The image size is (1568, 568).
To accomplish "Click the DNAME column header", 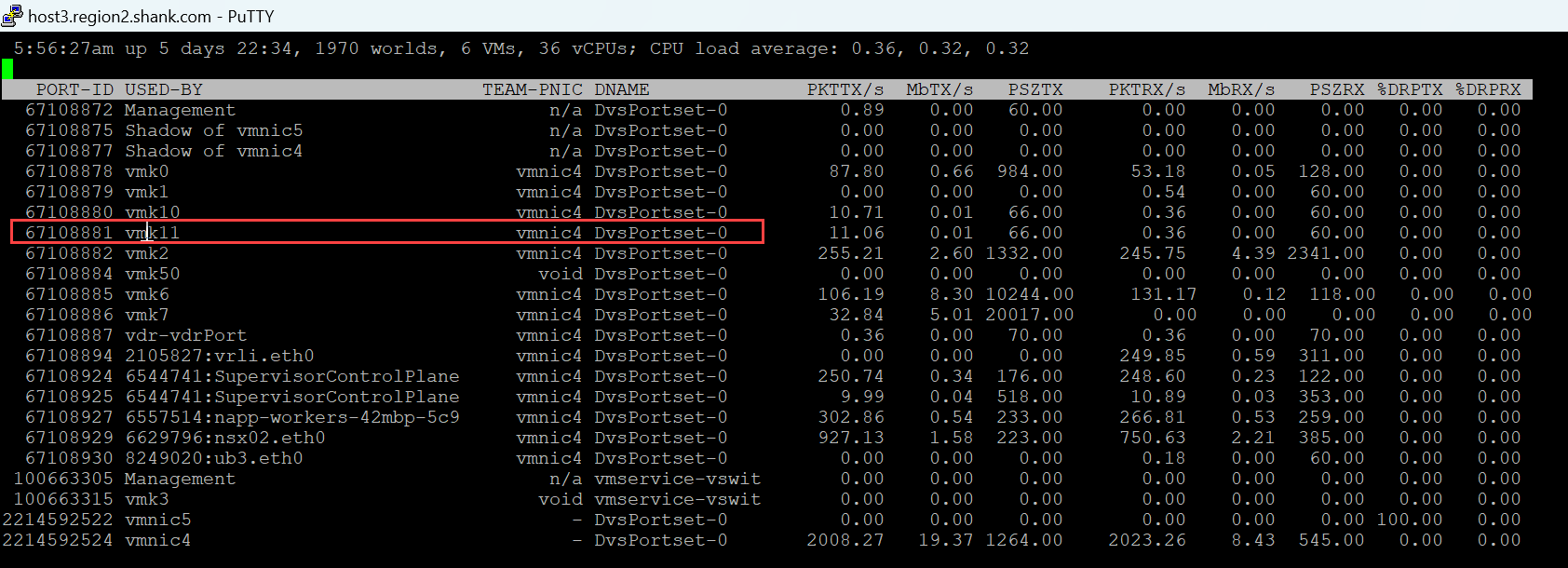I will (x=622, y=89).
